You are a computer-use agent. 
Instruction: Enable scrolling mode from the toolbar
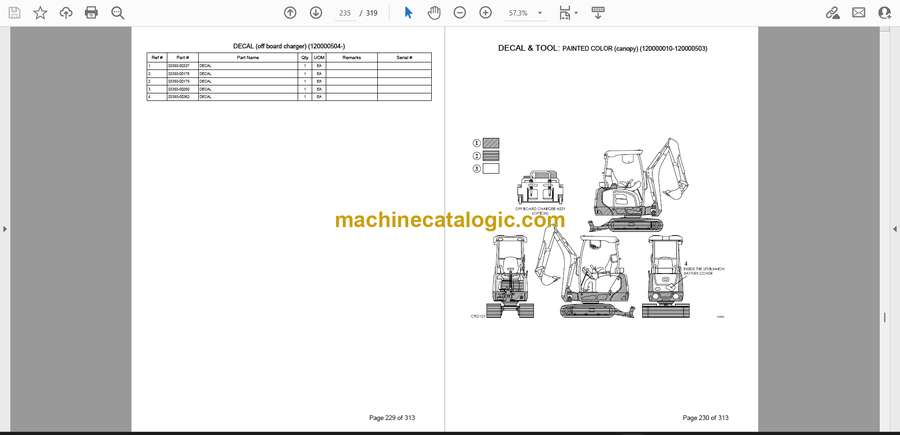click(598, 13)
